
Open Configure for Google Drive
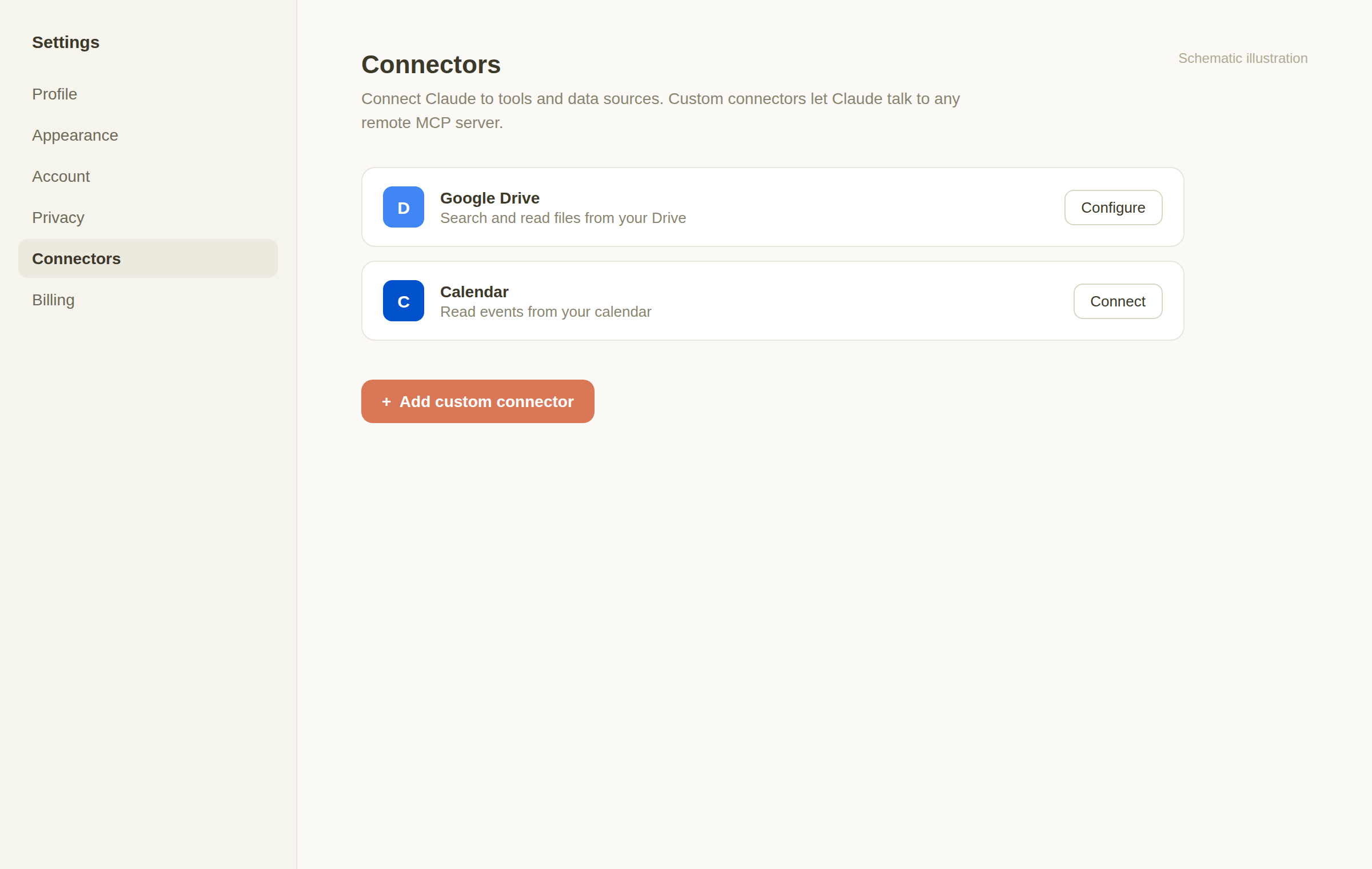tap(1113, 208)
